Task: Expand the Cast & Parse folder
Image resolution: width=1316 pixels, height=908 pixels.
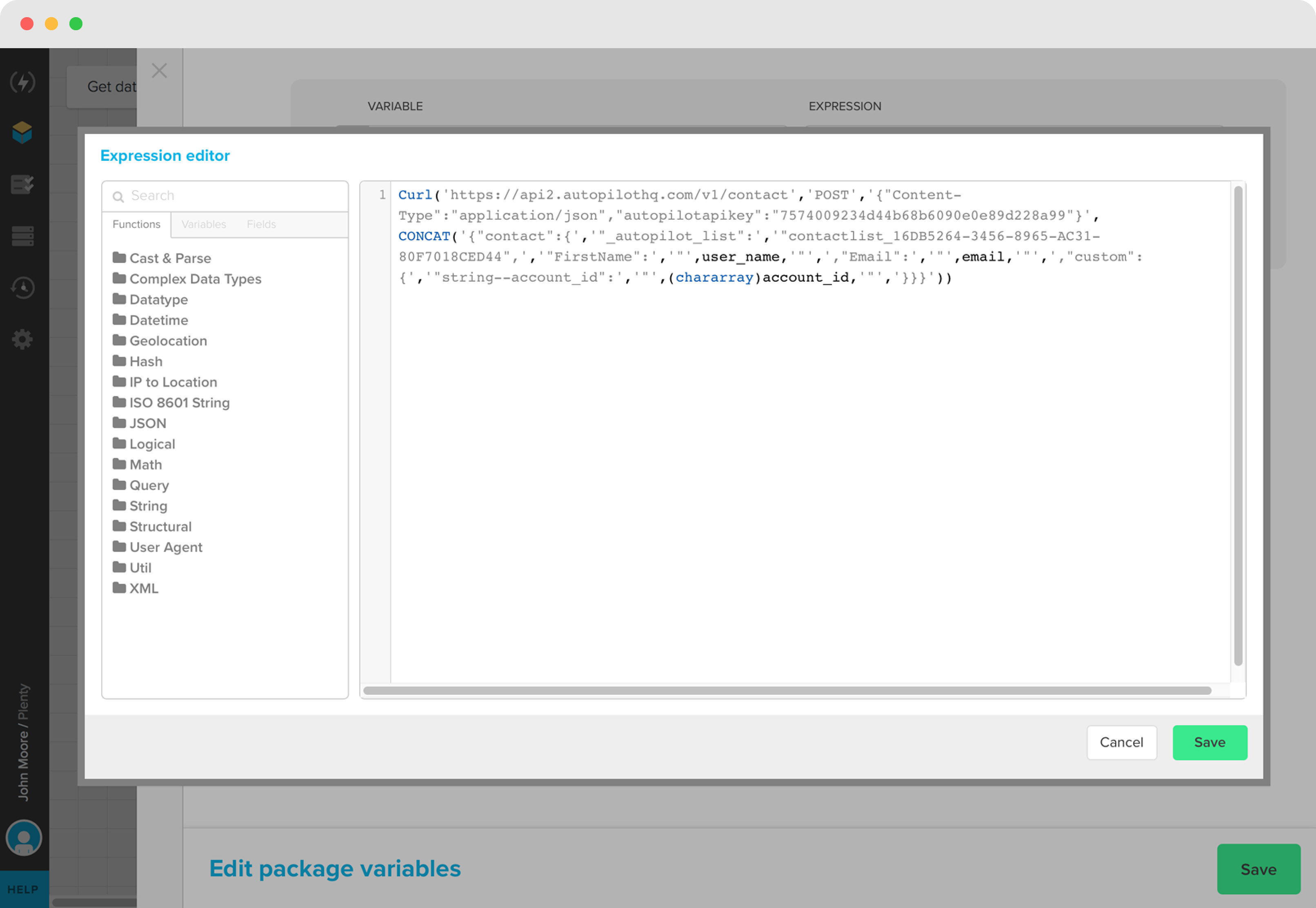Action: point(162,258)
